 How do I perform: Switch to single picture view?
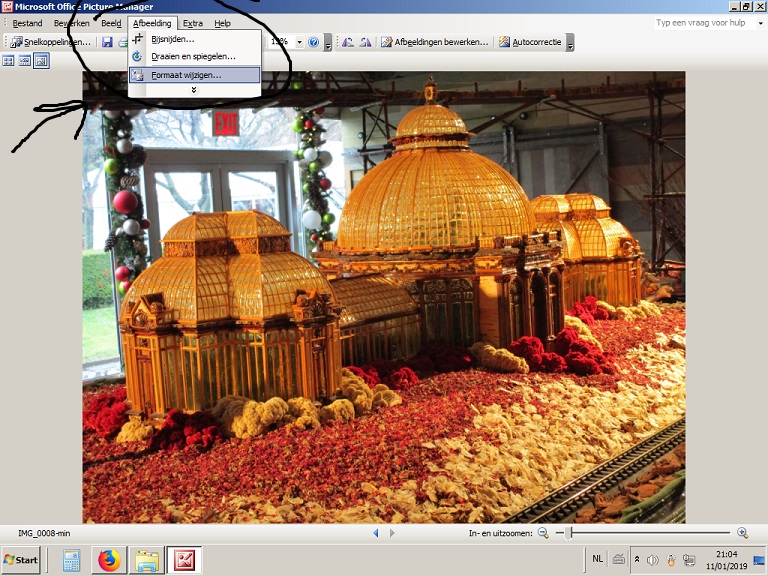pyautogui.click(x=41, y=61)
